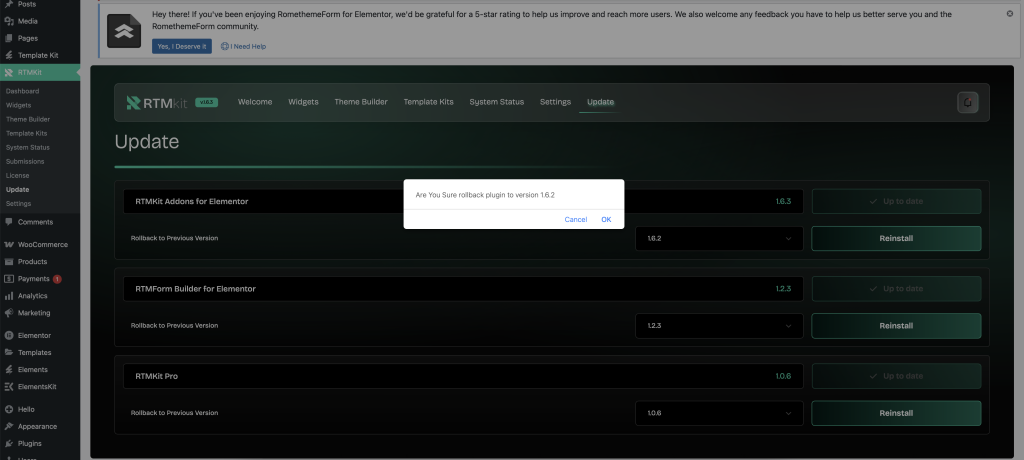Viewport: 1024px width, 460px height.
Task: Switch to Template Kits tab
Action: 428,102
